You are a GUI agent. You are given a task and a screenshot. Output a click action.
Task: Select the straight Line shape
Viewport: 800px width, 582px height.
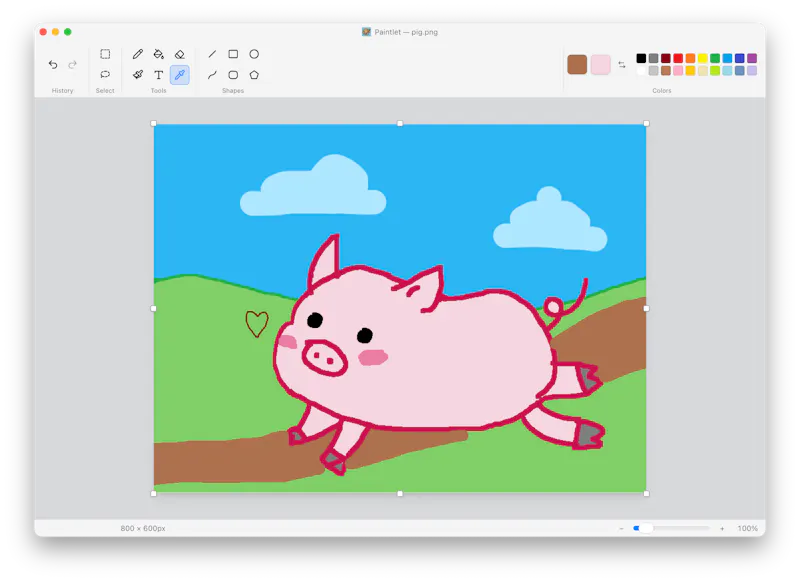click(x=212, y=54)
